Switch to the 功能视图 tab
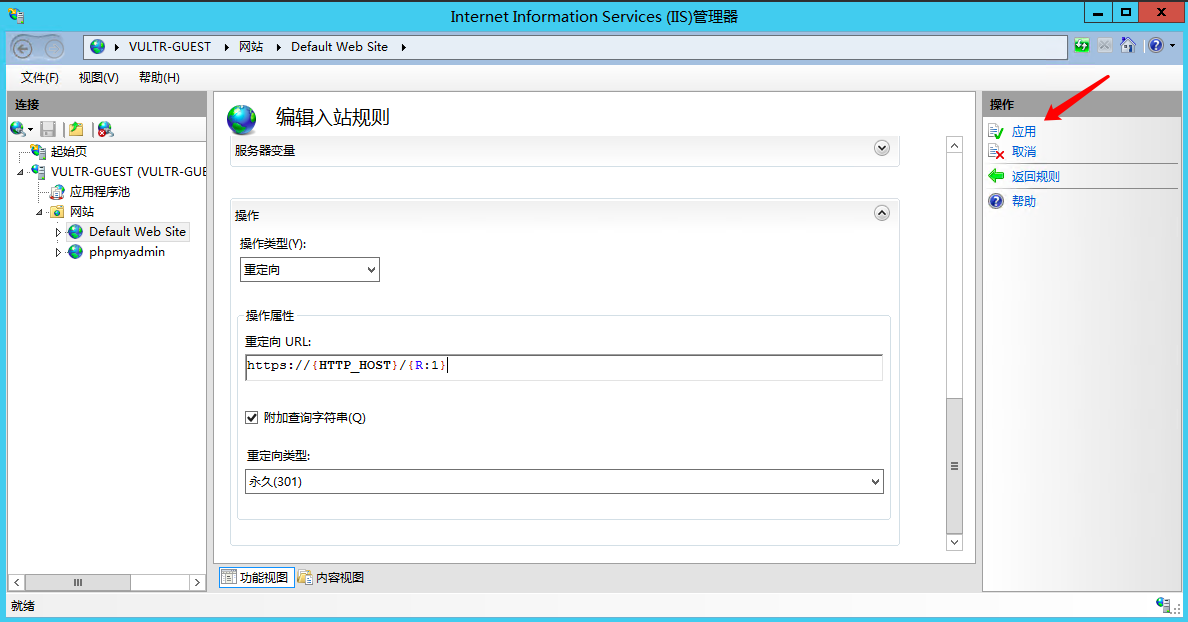This screenshot has height=622, width=1188. pyautogui.click(x=257, y=577)
